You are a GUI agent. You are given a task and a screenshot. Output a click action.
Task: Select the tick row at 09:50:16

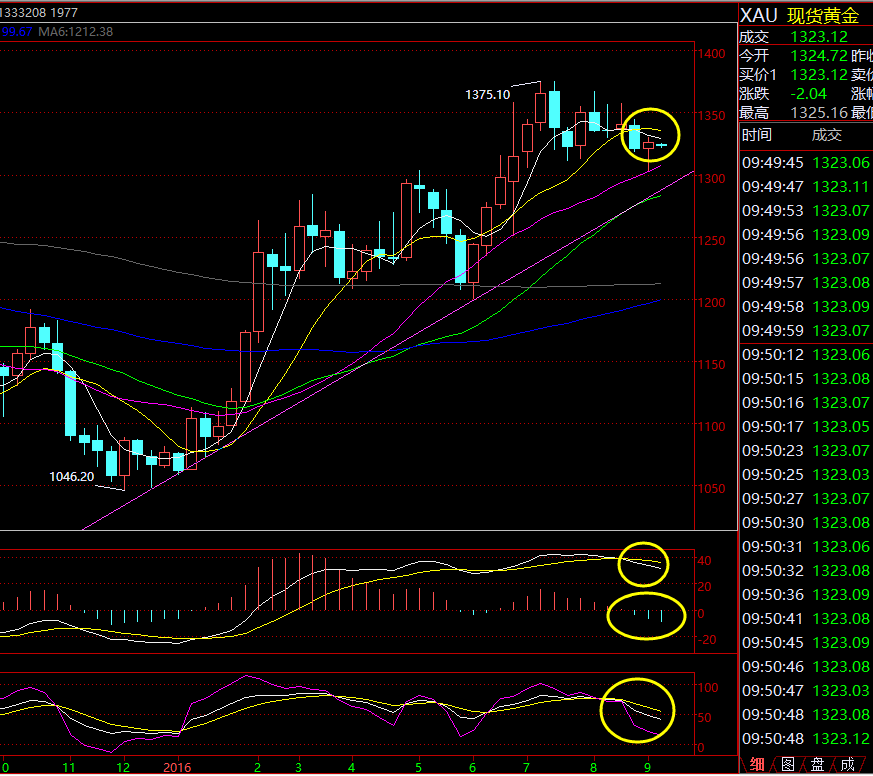point(806,402)
